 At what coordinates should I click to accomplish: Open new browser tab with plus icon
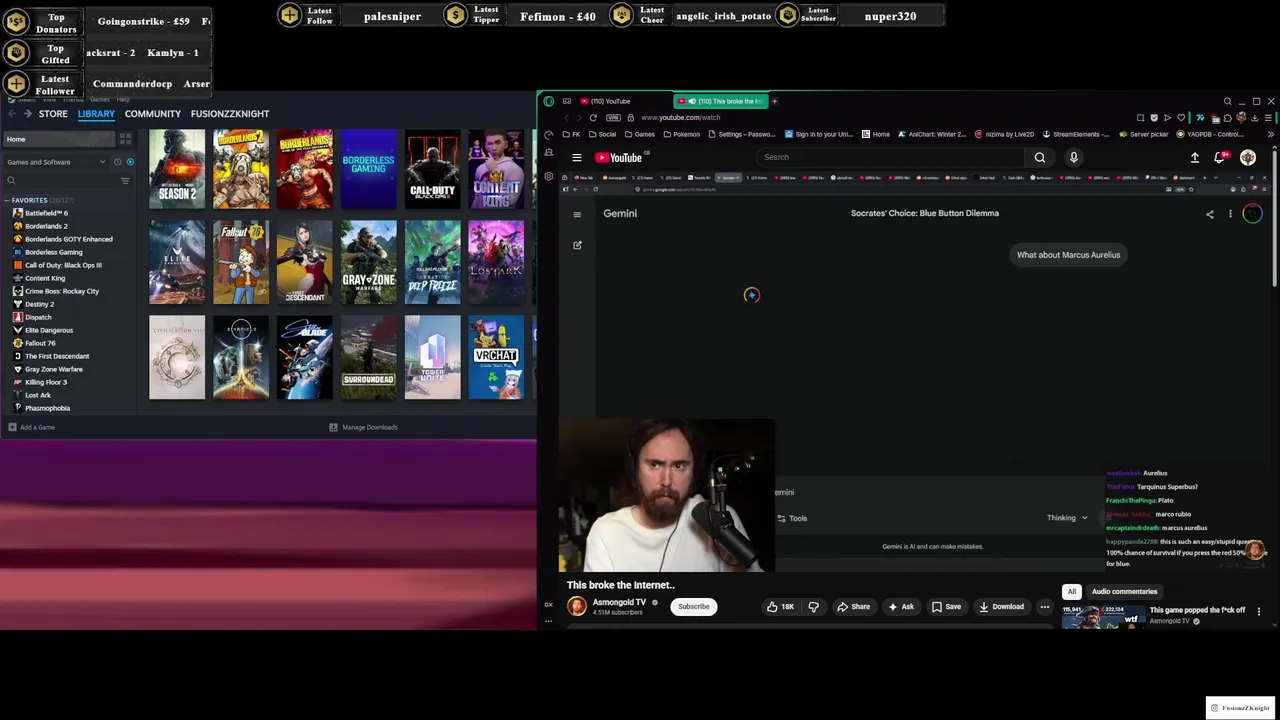(774, 101)
